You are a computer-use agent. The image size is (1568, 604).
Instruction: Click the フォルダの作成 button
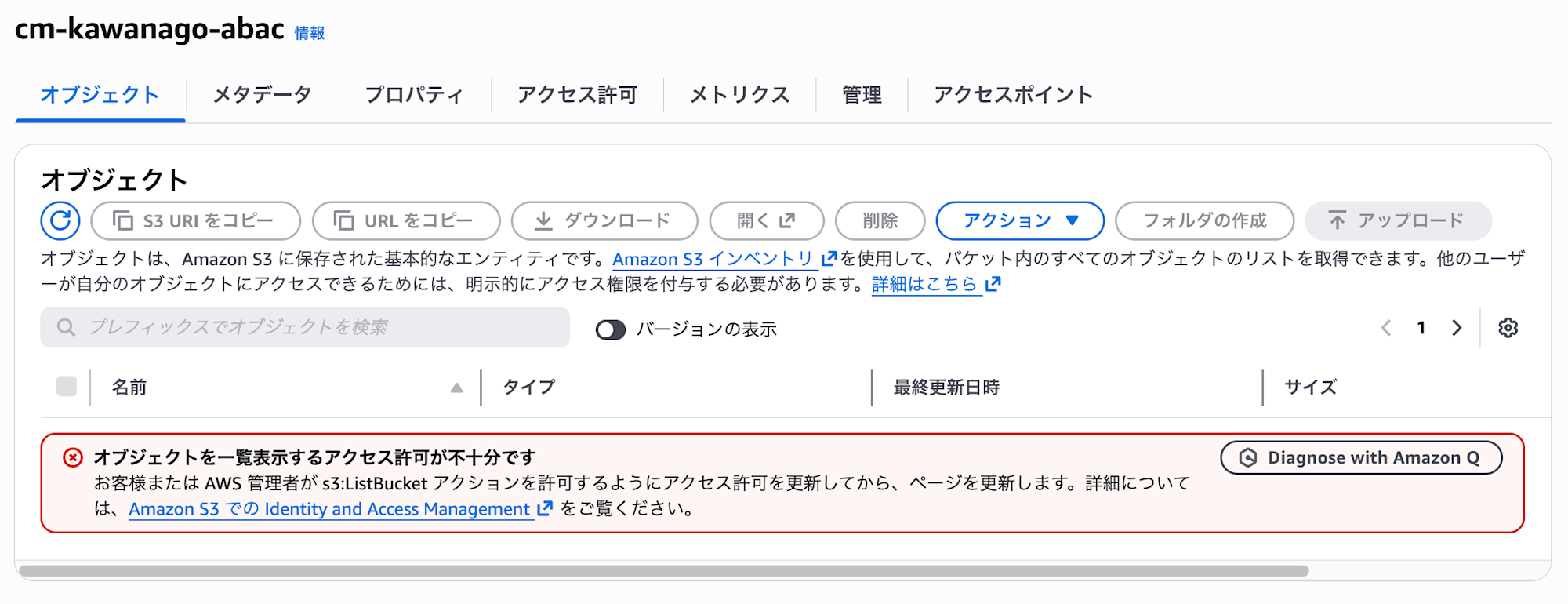1204,220
